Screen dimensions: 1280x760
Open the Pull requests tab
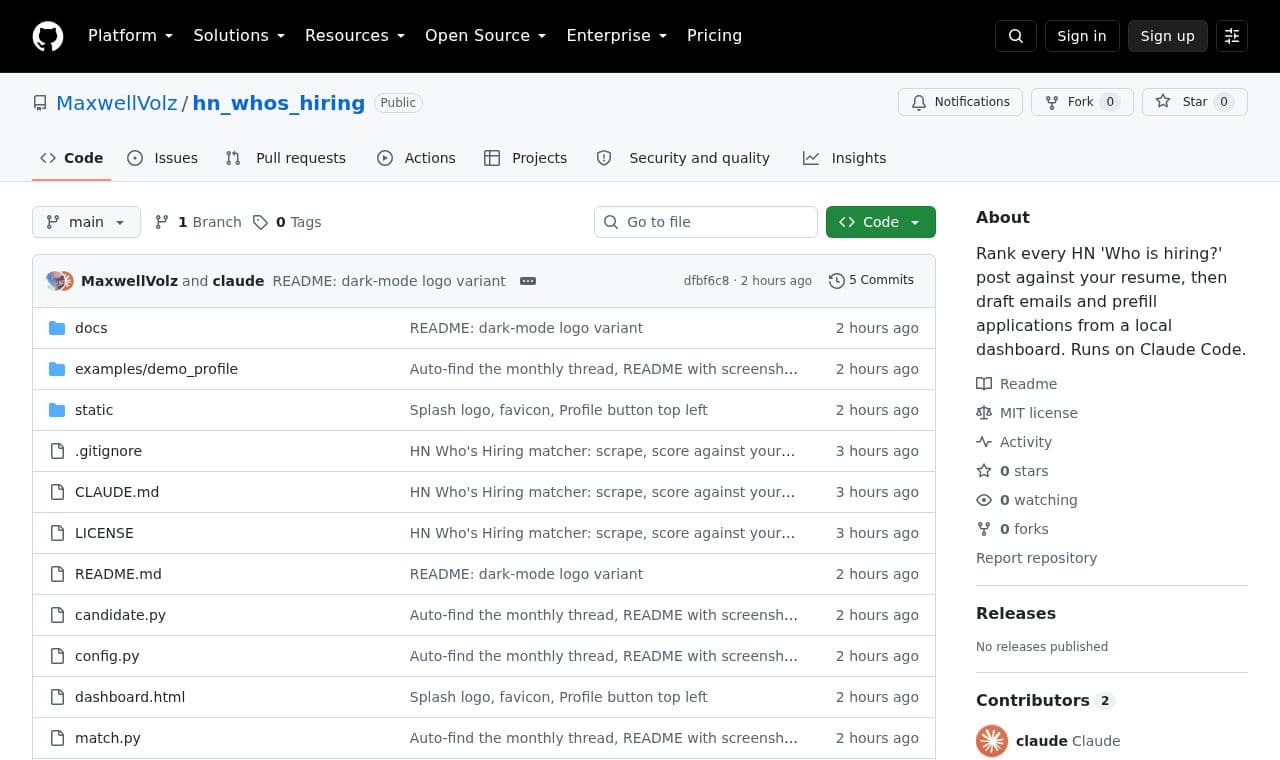(286, 158)
